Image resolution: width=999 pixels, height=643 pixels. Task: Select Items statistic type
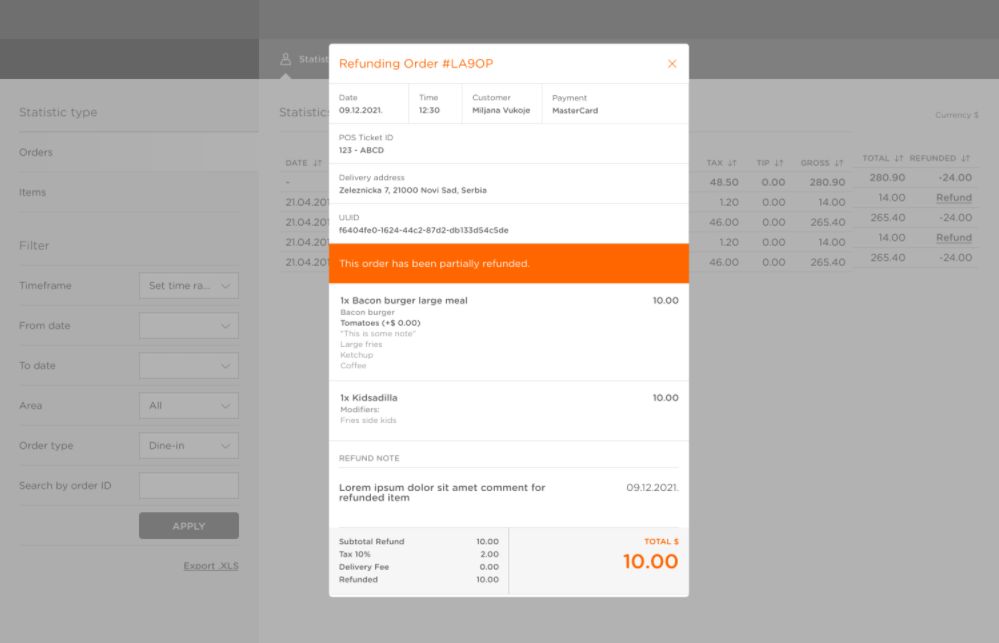pyautogui.click(x=32, y=193)
